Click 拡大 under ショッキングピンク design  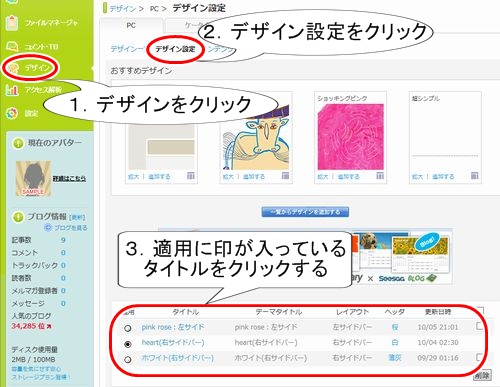coord(323,177)
